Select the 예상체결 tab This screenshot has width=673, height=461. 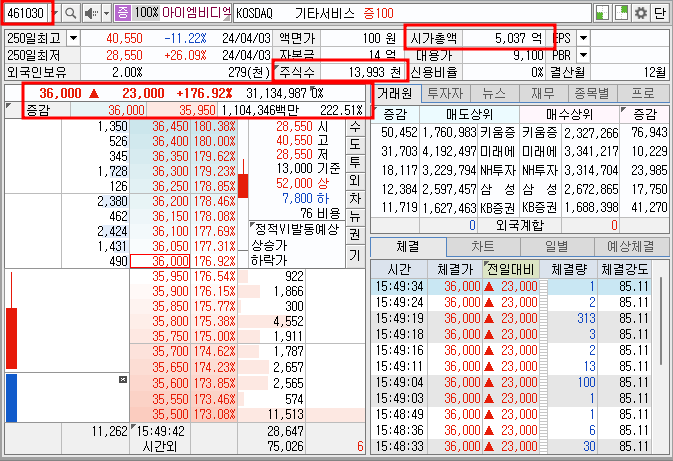coord(631,246)
